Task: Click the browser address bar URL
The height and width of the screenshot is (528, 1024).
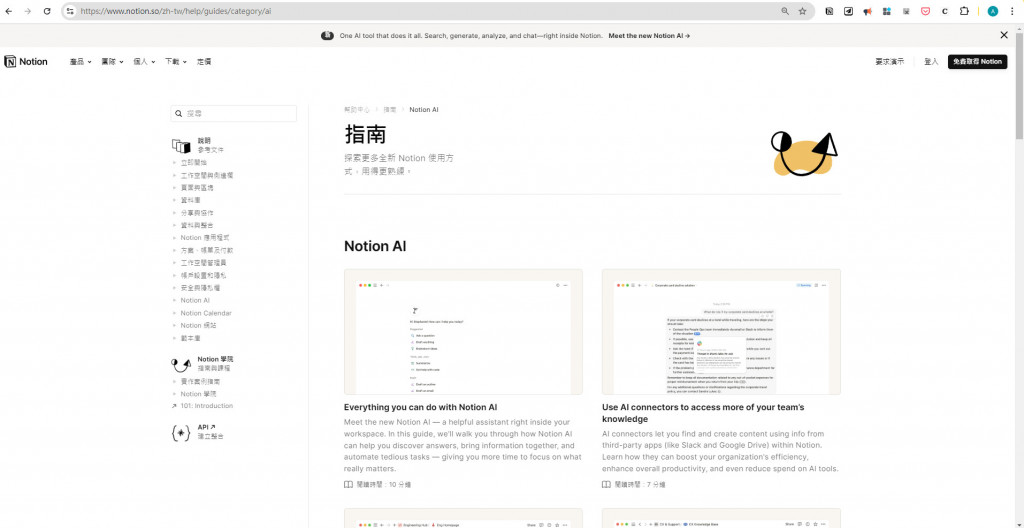Action: 176,11
